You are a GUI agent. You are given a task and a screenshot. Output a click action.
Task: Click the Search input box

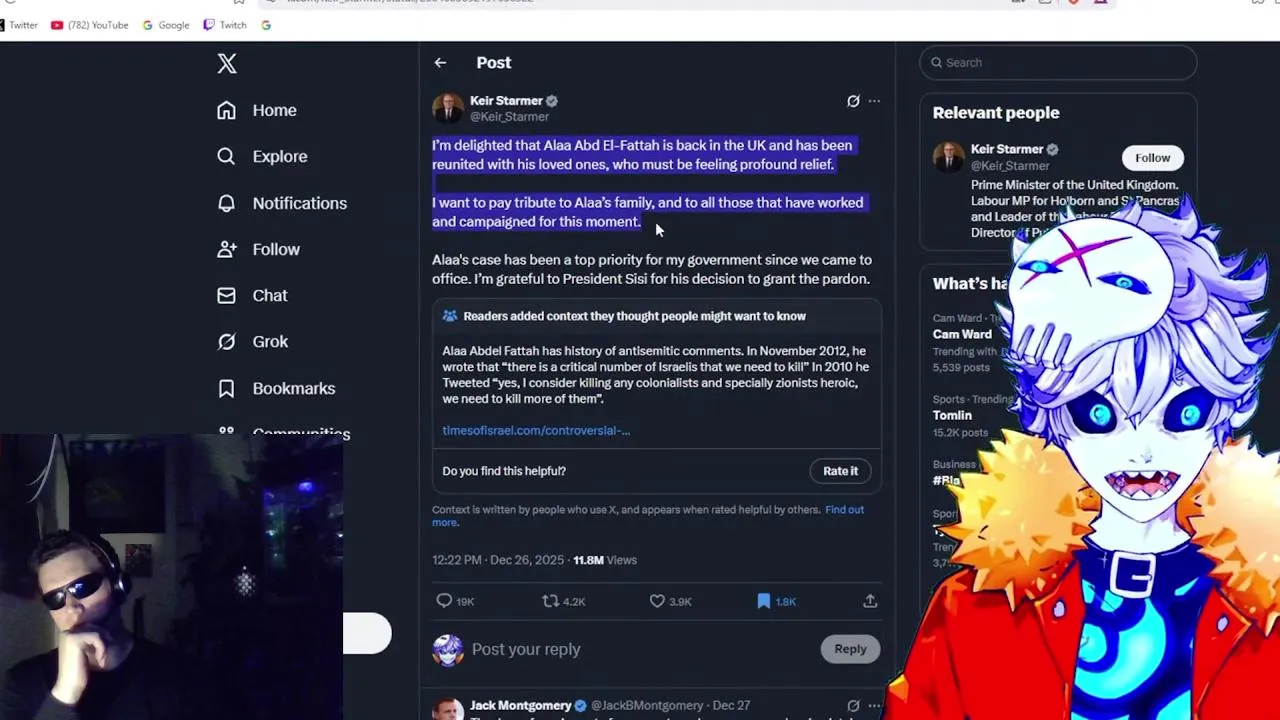[x=1058, y=62]
